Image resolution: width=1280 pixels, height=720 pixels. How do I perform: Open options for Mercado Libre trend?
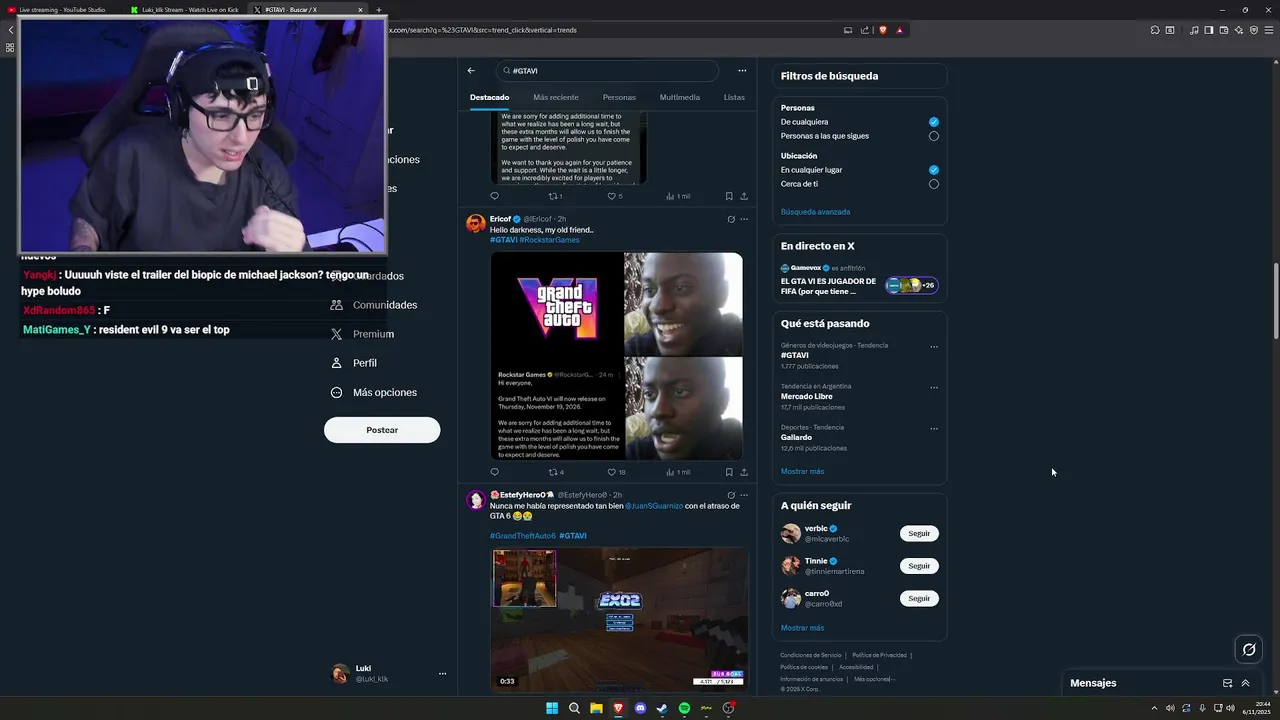pos(934,388)
